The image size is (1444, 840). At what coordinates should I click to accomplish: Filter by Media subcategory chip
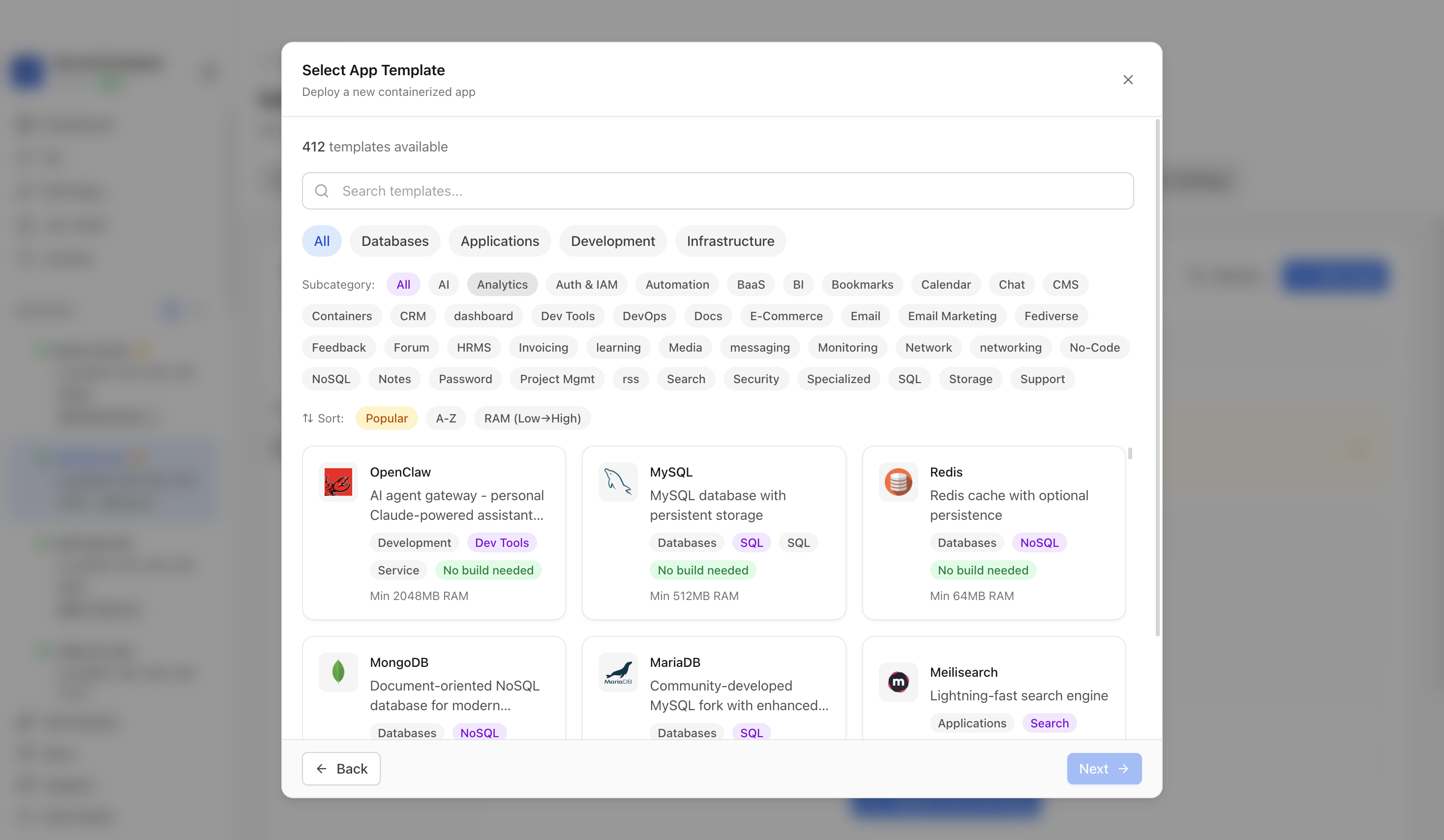(x=685, y=348)
